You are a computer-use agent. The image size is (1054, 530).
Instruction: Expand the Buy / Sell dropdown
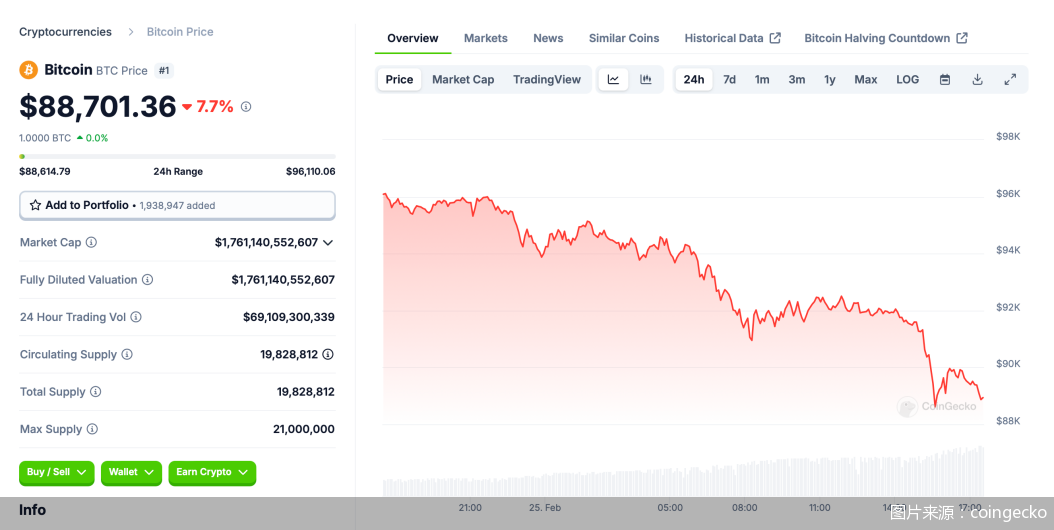pyautogui.click(x=56, y=472)
